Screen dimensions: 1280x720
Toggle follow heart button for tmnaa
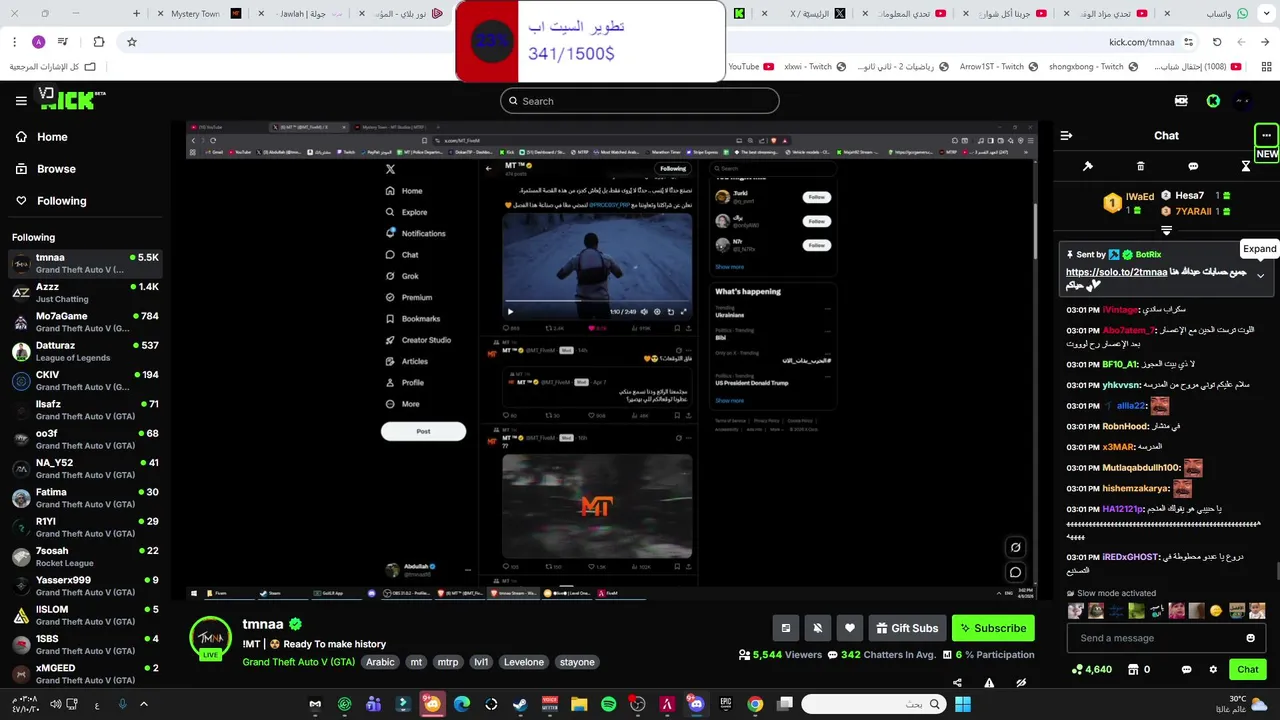tap(850, 628)
